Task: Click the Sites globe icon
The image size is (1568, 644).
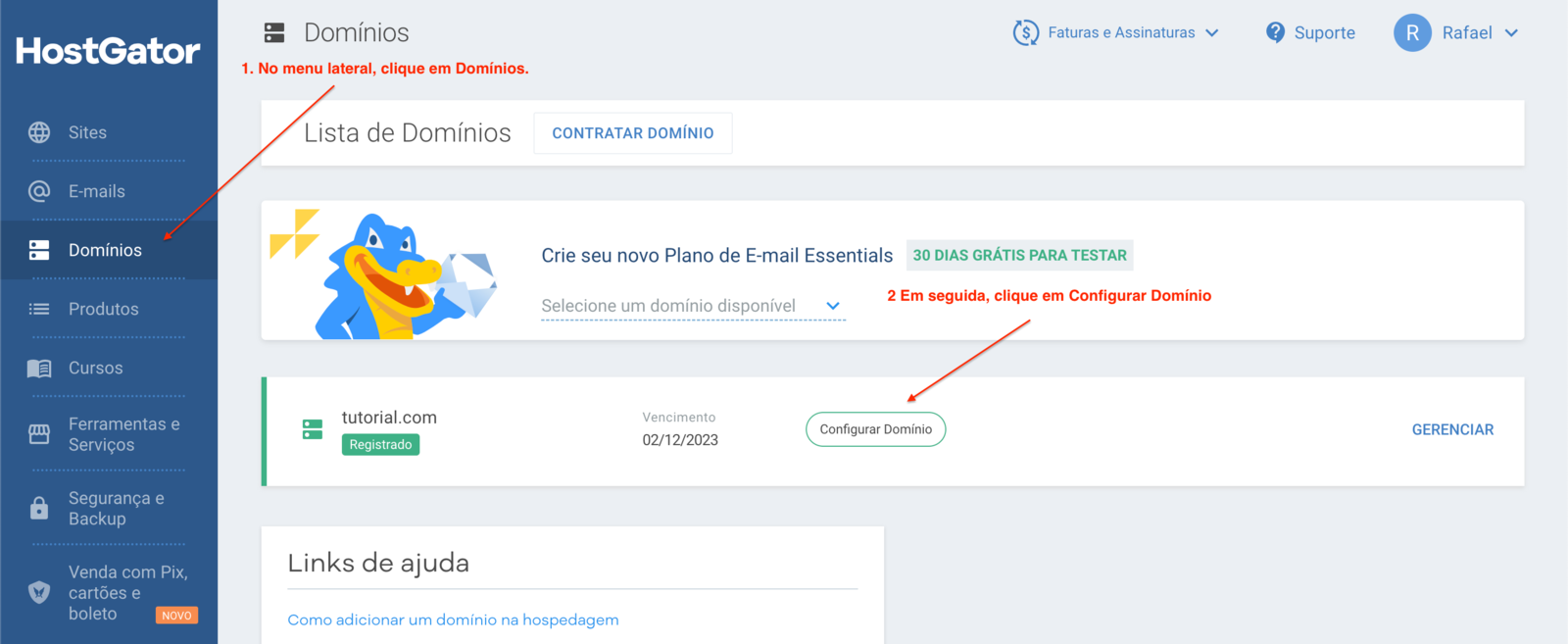Action: 39,132
